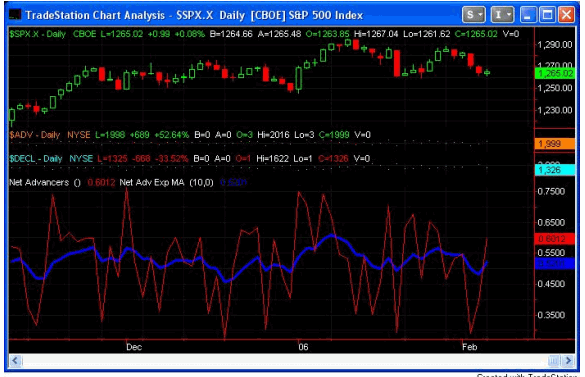Click the red 0.6012 Net Advancers marker
The width and height of the screenshot is (585, 377).
coord(555,239)
